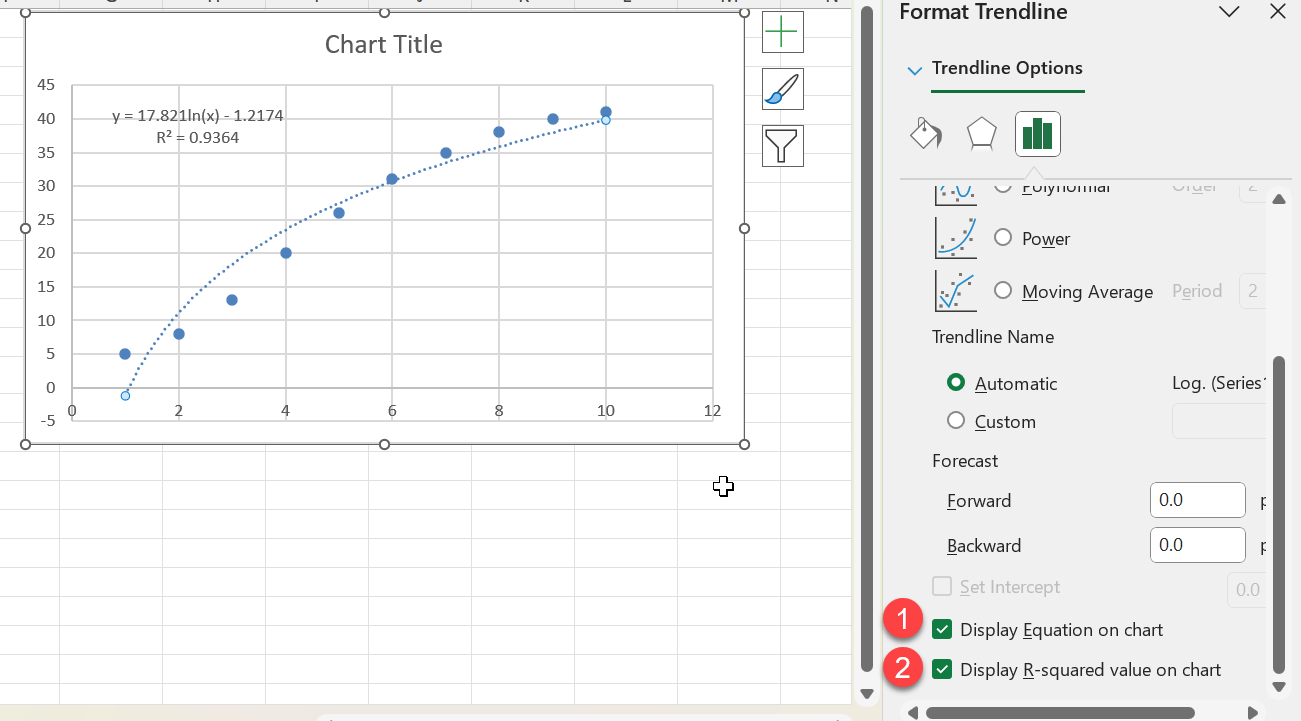Open the Chart Filters funnel button

pyautogui.click(x=782, y=146)
